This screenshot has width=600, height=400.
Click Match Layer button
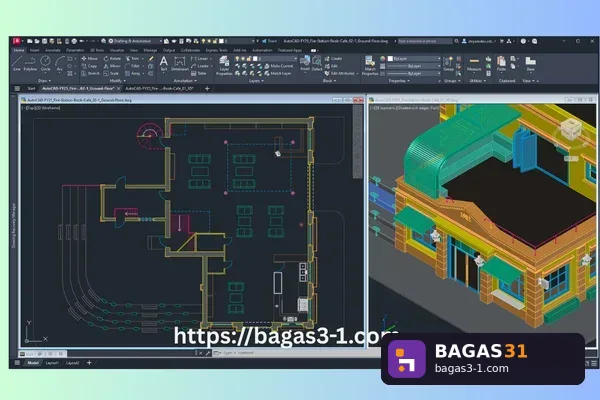click(278, 73)
